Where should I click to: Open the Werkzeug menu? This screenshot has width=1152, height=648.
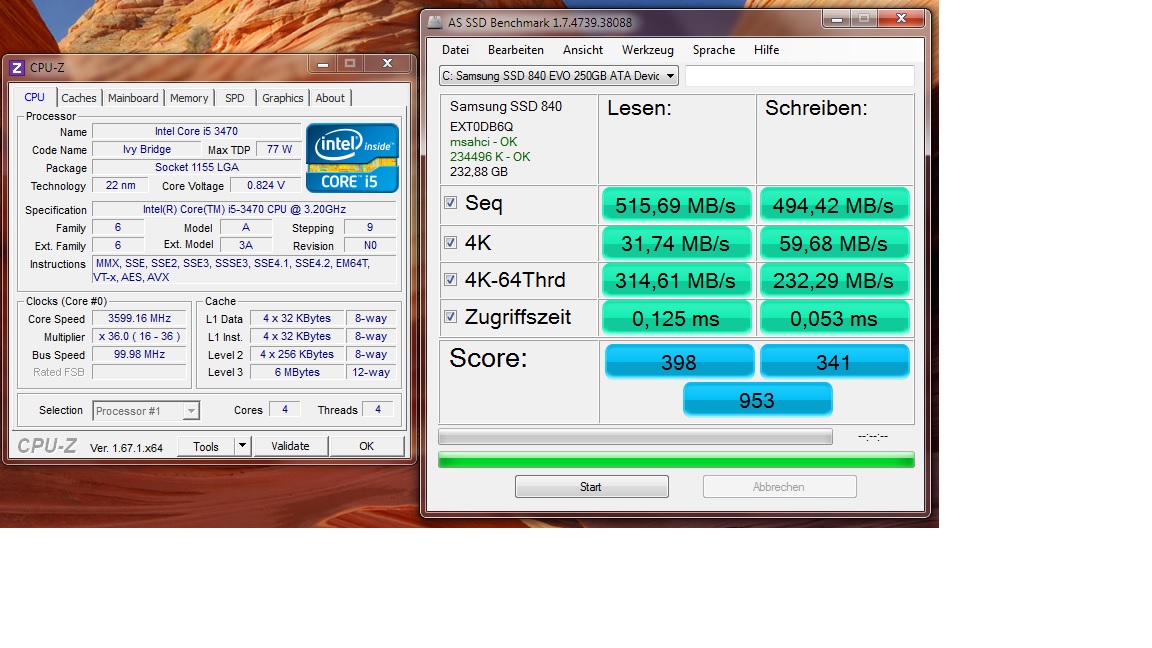click(647, 50)
